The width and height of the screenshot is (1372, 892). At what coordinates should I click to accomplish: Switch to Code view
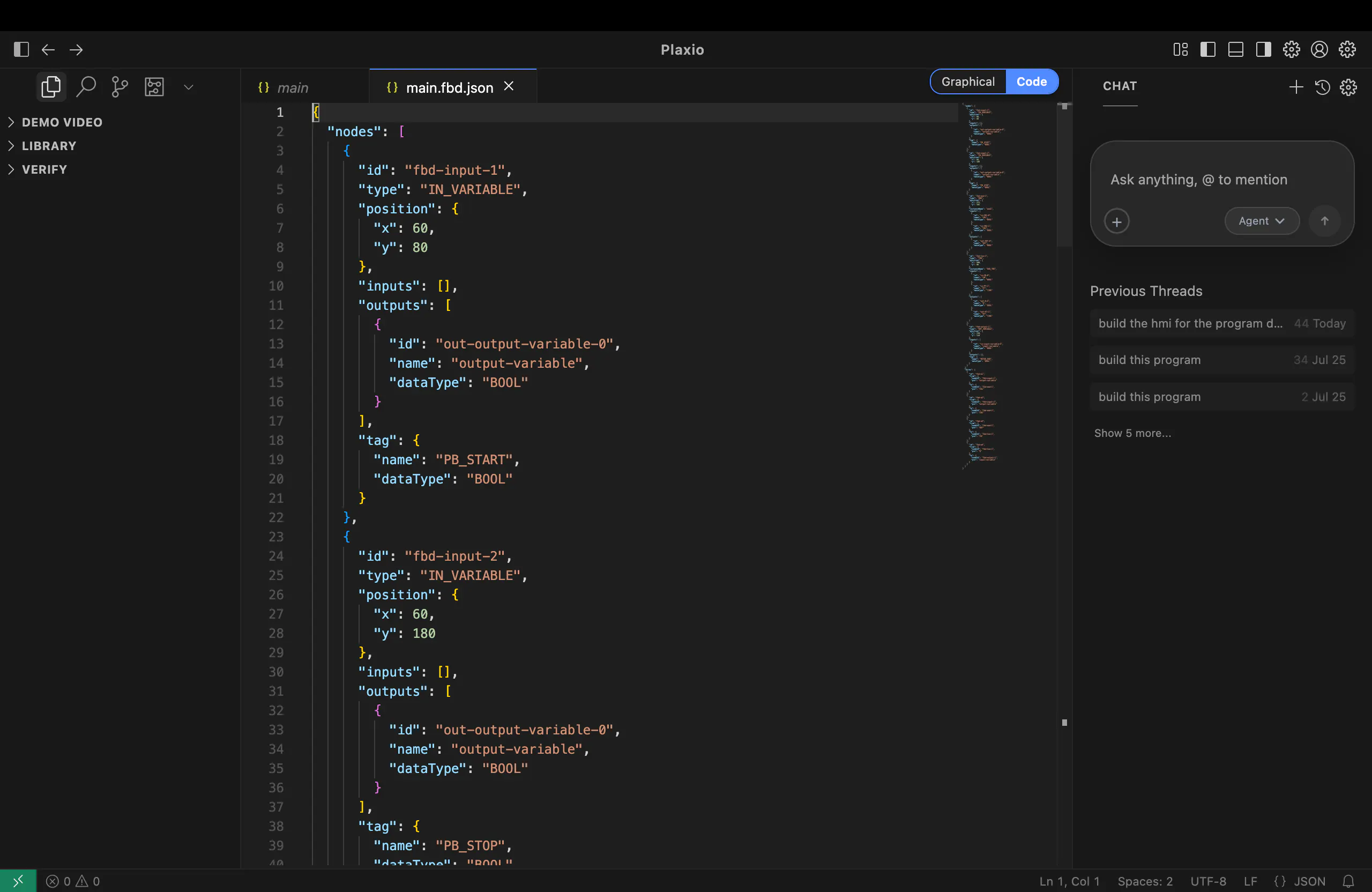pyautogui.click(x=1031, y=81)
